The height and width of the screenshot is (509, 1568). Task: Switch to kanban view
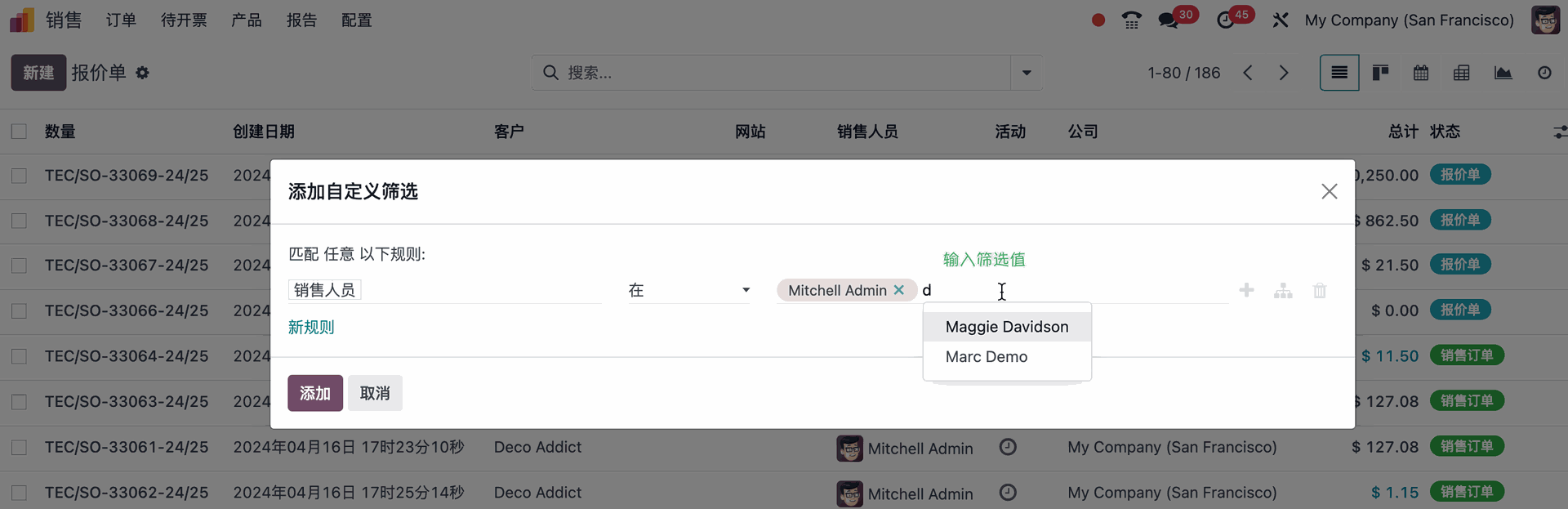tap(1380, 73)
